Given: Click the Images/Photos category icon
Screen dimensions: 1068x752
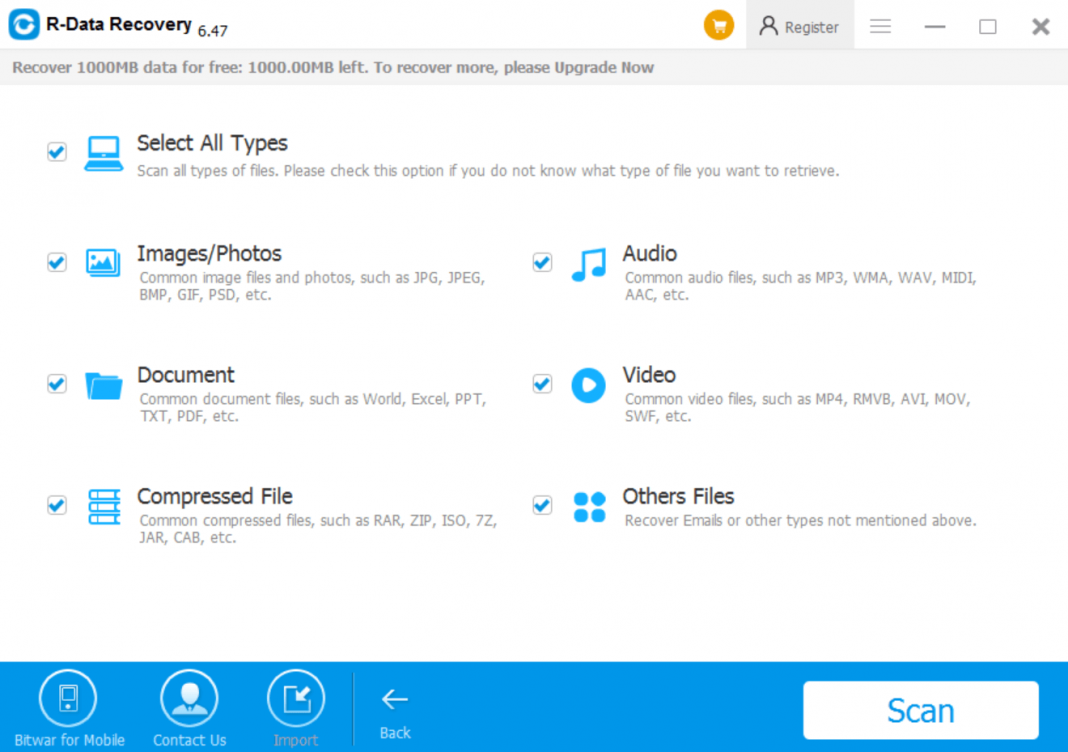Looking at the screenshot, I should tap(102, 263).
